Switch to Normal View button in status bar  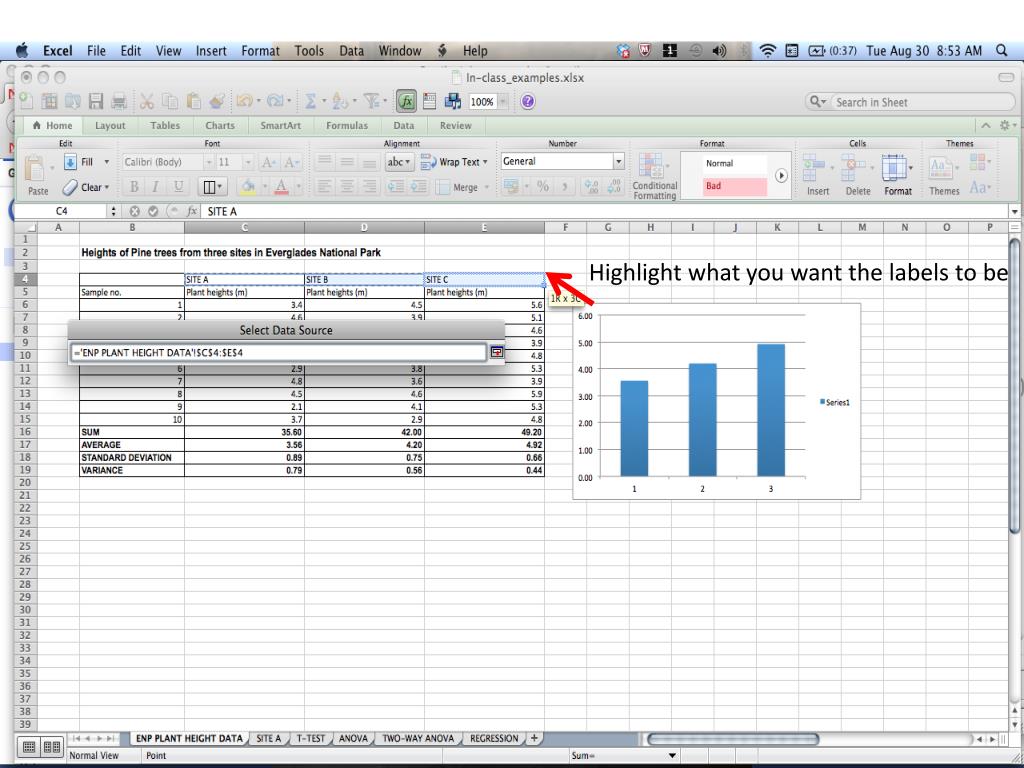(29, 747)
